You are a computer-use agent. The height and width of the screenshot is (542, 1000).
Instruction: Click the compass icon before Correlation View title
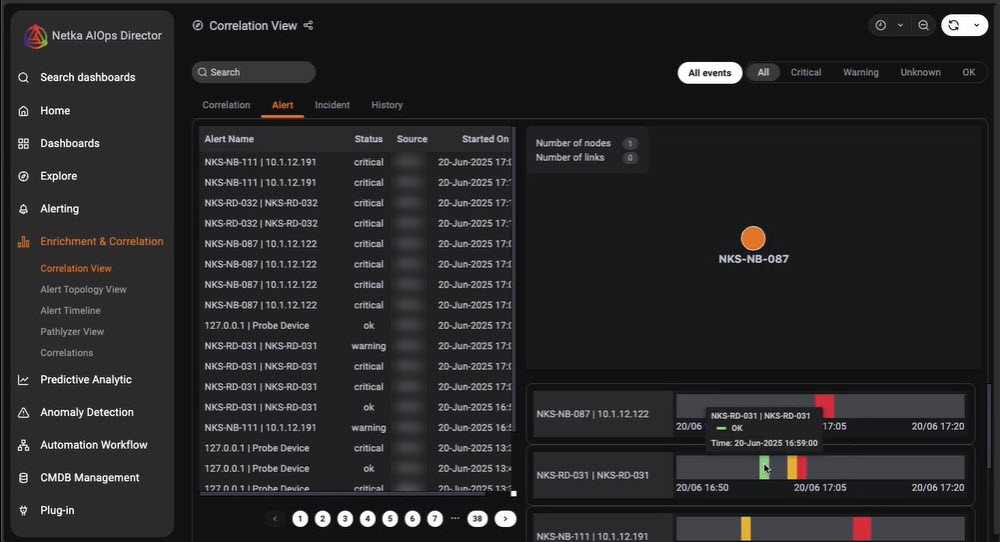point(198,26)
